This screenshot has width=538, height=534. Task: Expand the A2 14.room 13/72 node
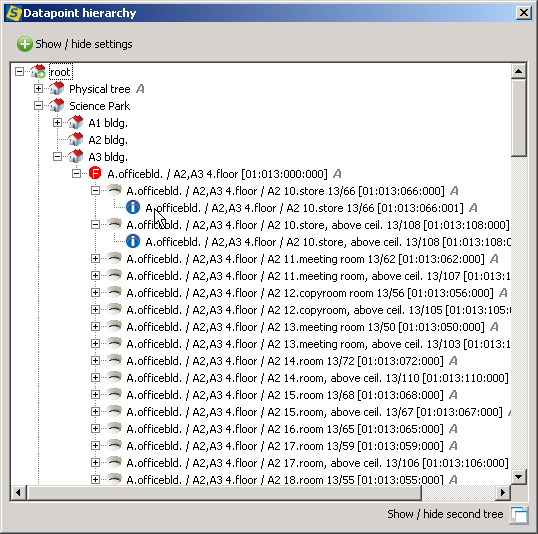pos(95,360)
